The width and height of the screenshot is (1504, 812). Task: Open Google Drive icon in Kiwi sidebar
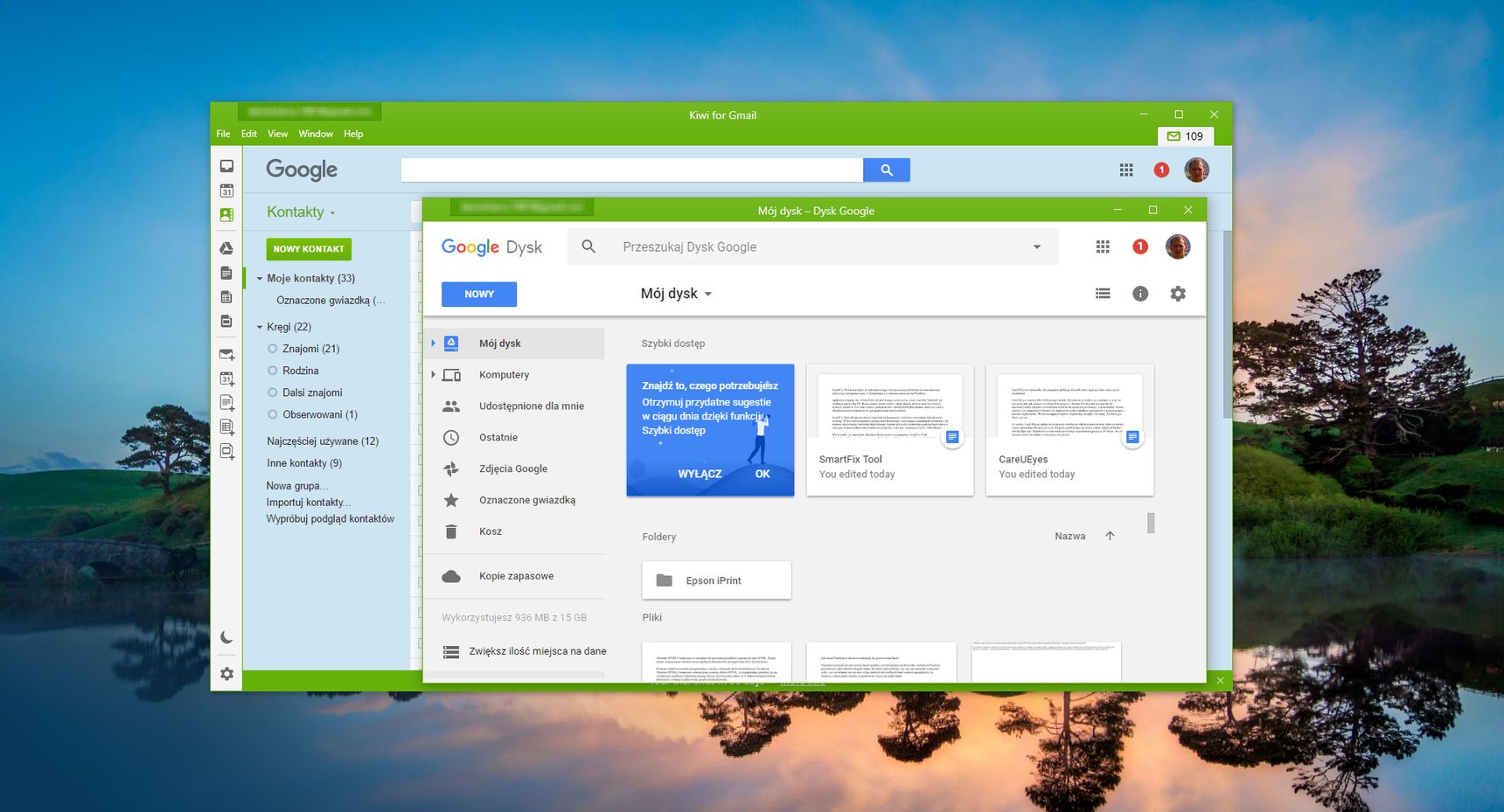pyautogui.click(x=226, y=249)
